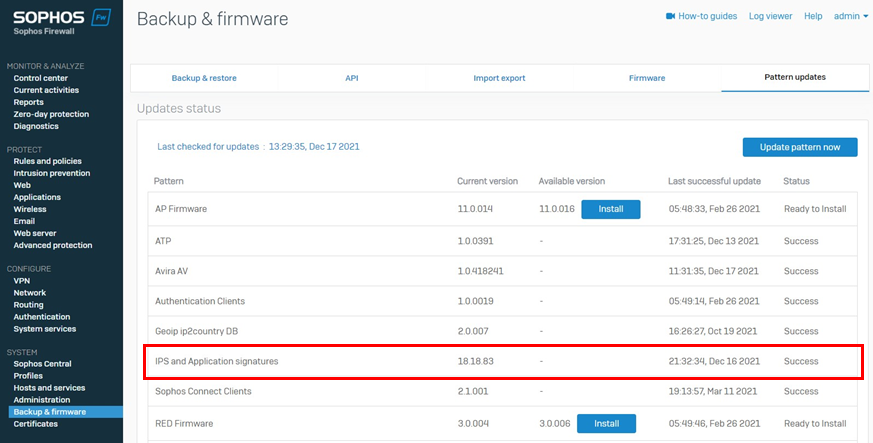Click the Status column header
The image size is (873, 443).
[796, 181]
